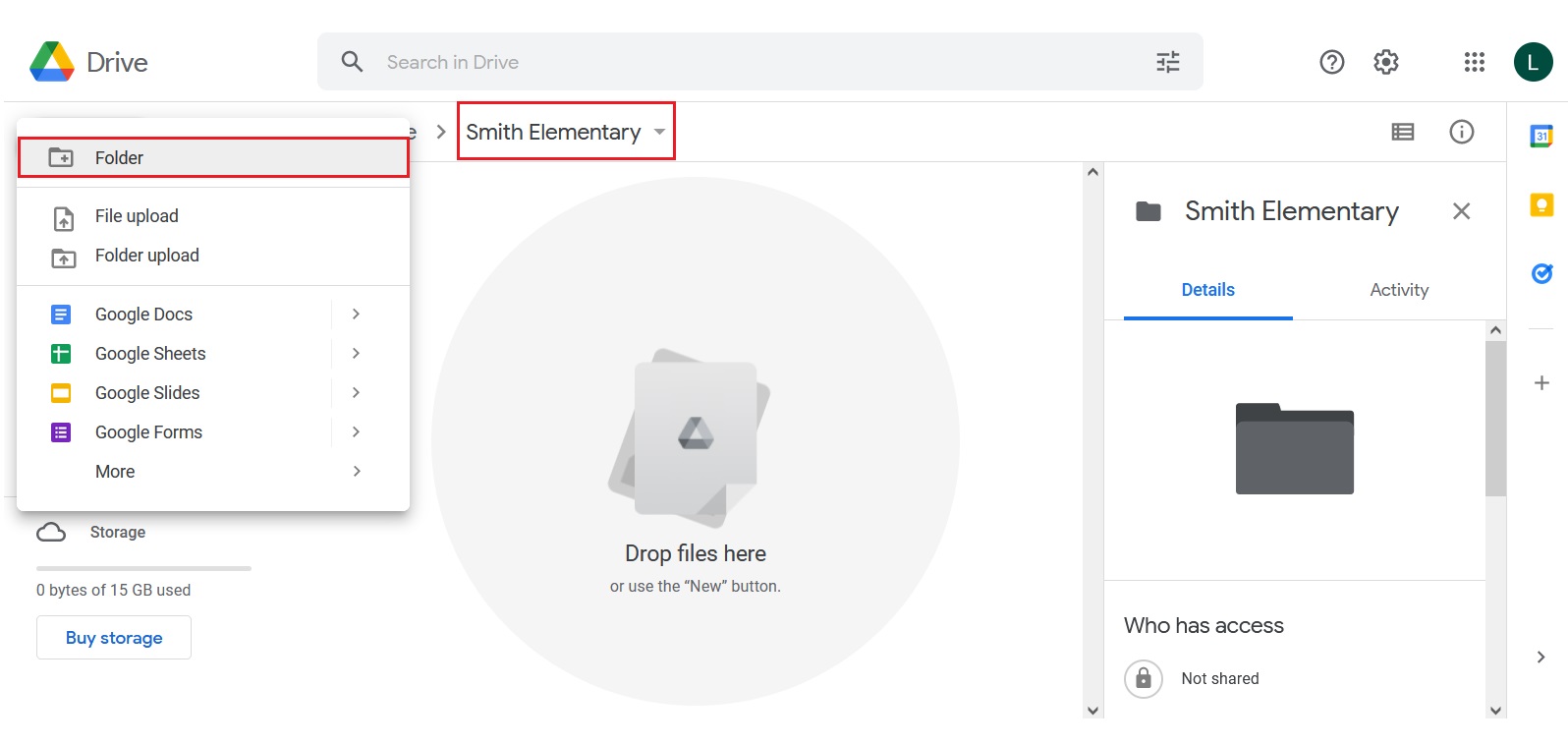Select Folder menu entry

[213, 157]
